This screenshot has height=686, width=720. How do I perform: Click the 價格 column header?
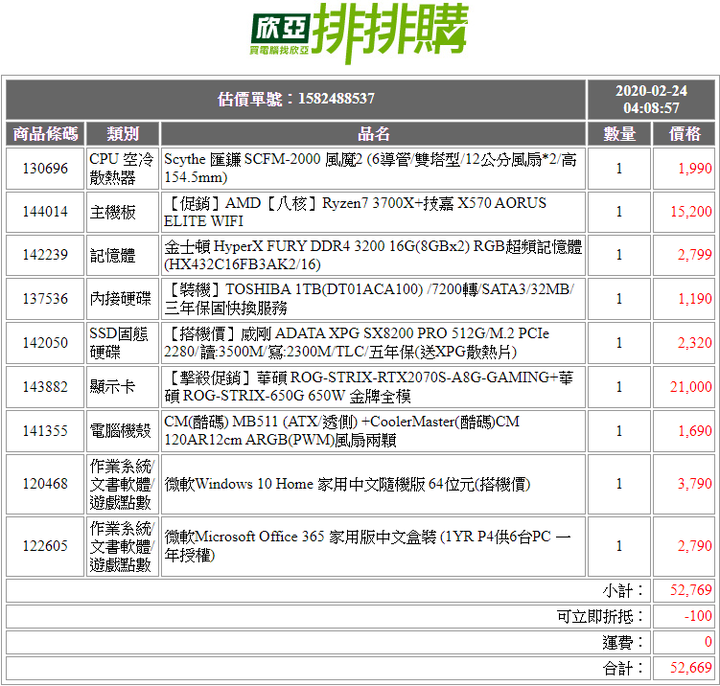point(684,134)
